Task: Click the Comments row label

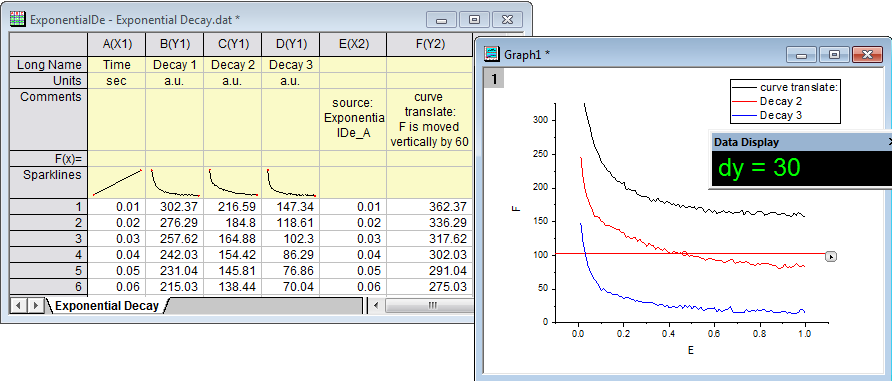Action: point(49,119)
